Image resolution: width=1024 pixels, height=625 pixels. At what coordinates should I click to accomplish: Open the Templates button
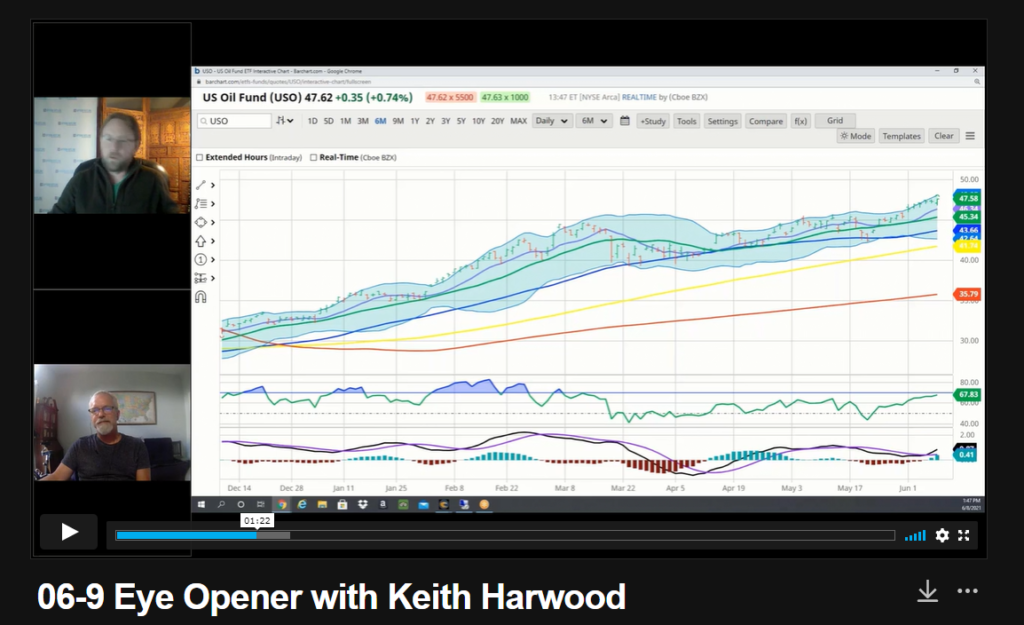901,136
